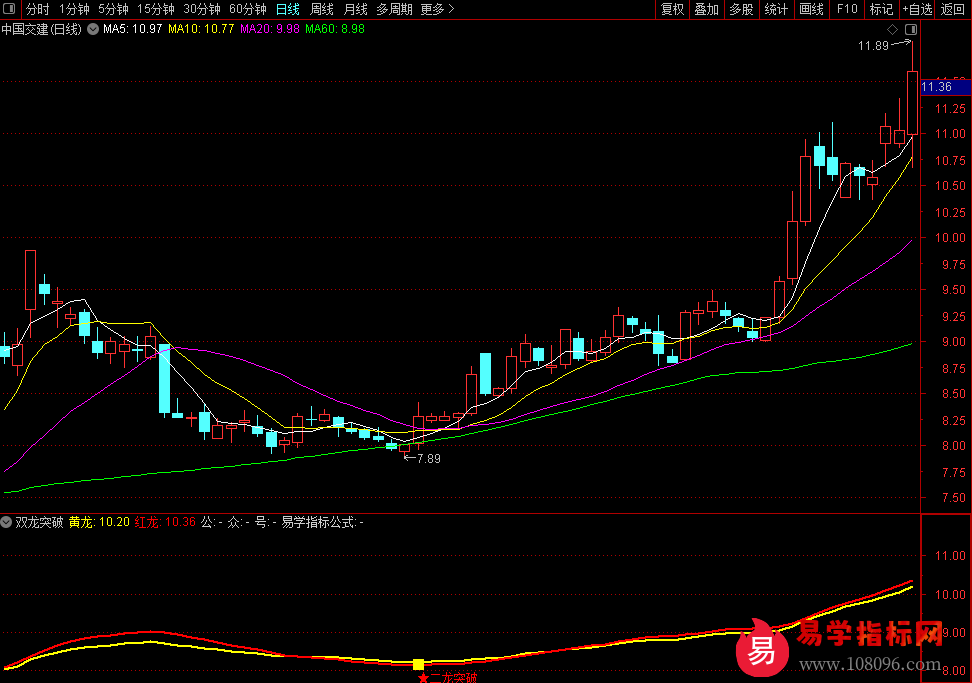Click the 11.36 current price tag
This screenshot has height=683, width=972.
click(x=945, y=87)
